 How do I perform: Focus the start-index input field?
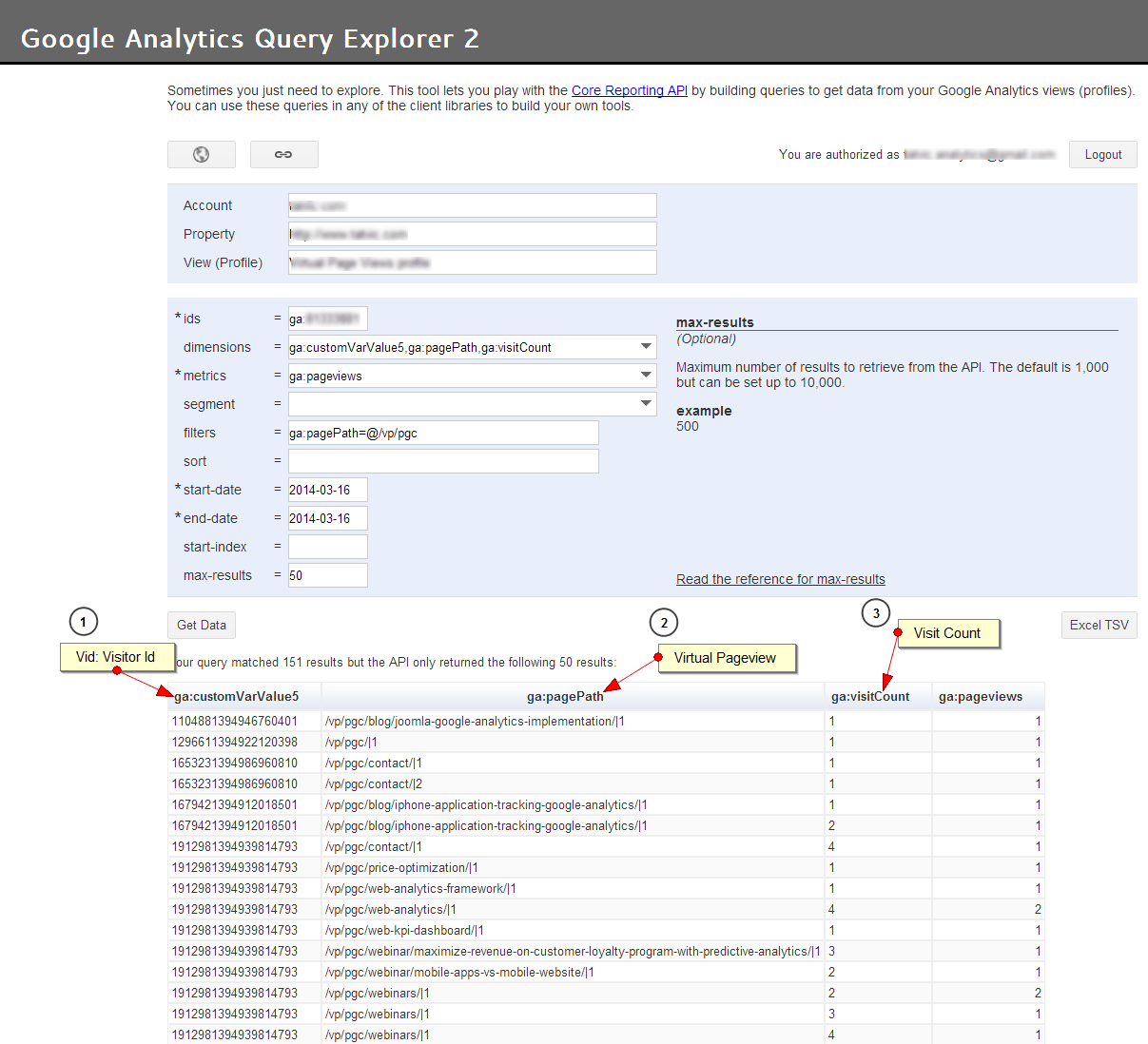tap(328, 547)
